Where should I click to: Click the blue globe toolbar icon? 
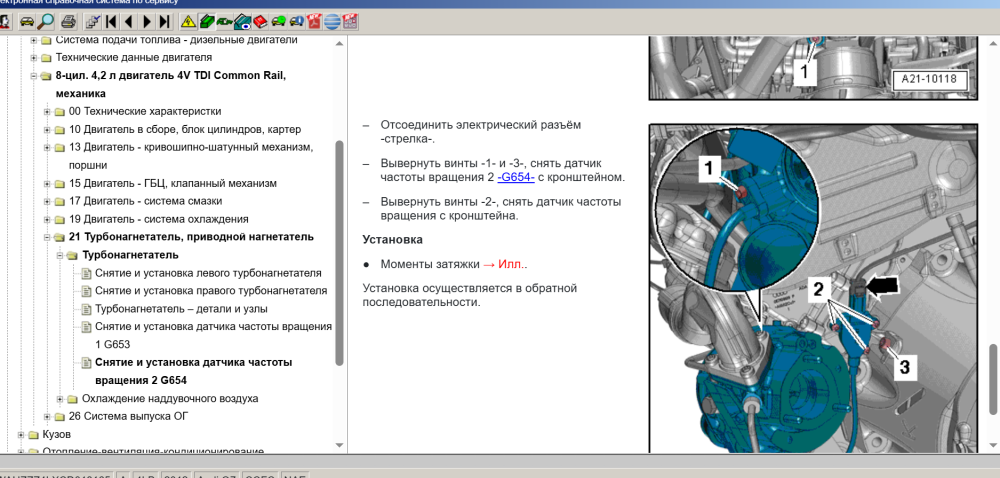(x=332, y=22)
